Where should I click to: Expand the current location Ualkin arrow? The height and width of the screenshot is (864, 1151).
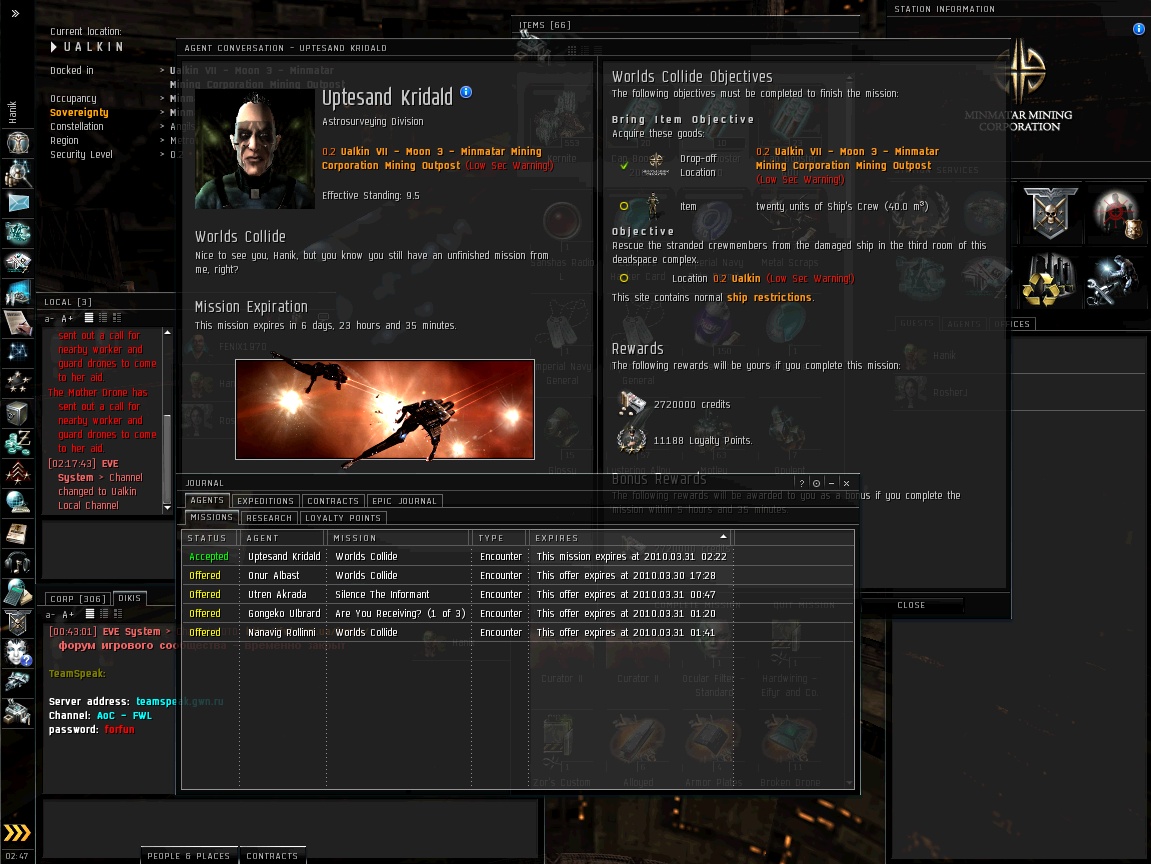tap(54, 47)
